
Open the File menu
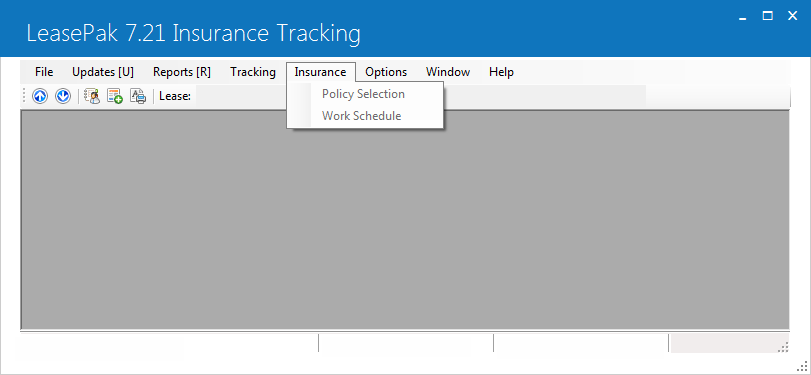pos(44,72)
